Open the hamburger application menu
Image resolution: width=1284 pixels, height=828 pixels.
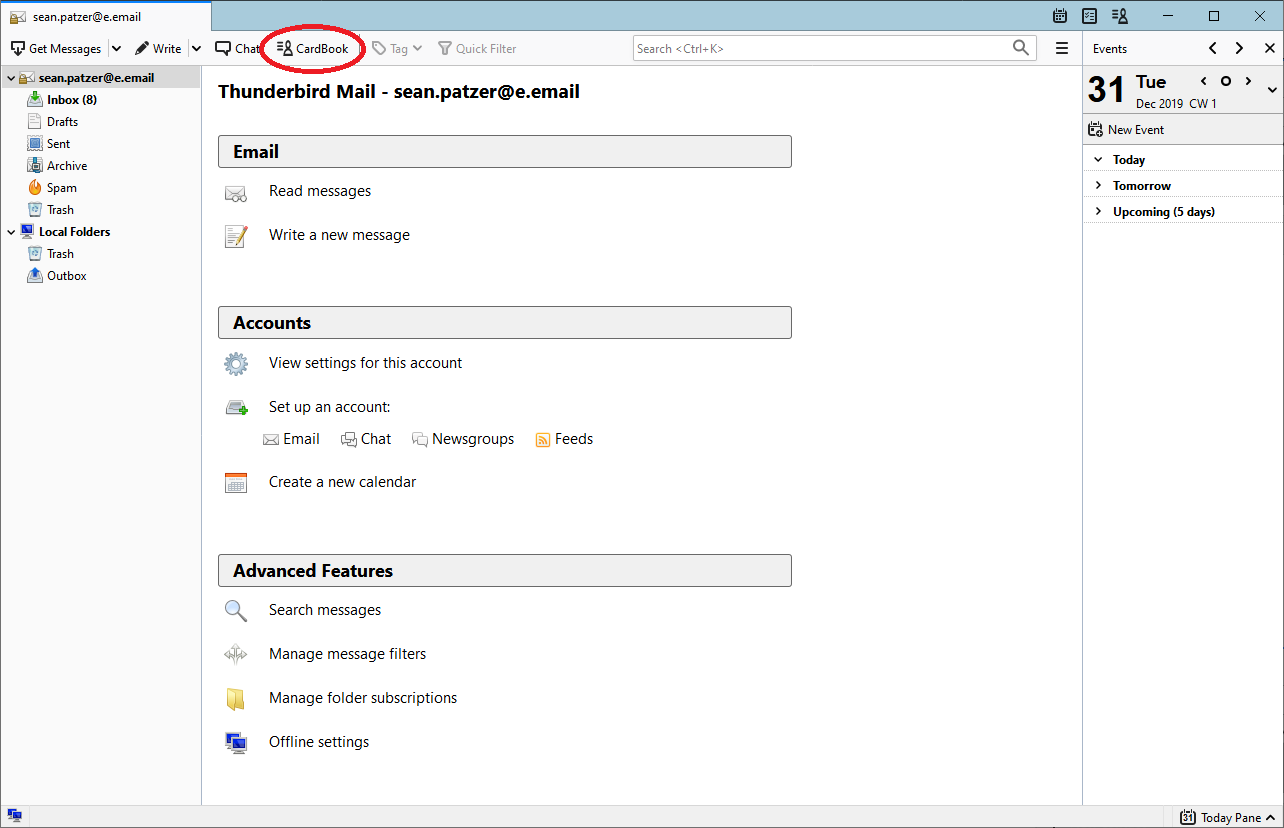1062,48
